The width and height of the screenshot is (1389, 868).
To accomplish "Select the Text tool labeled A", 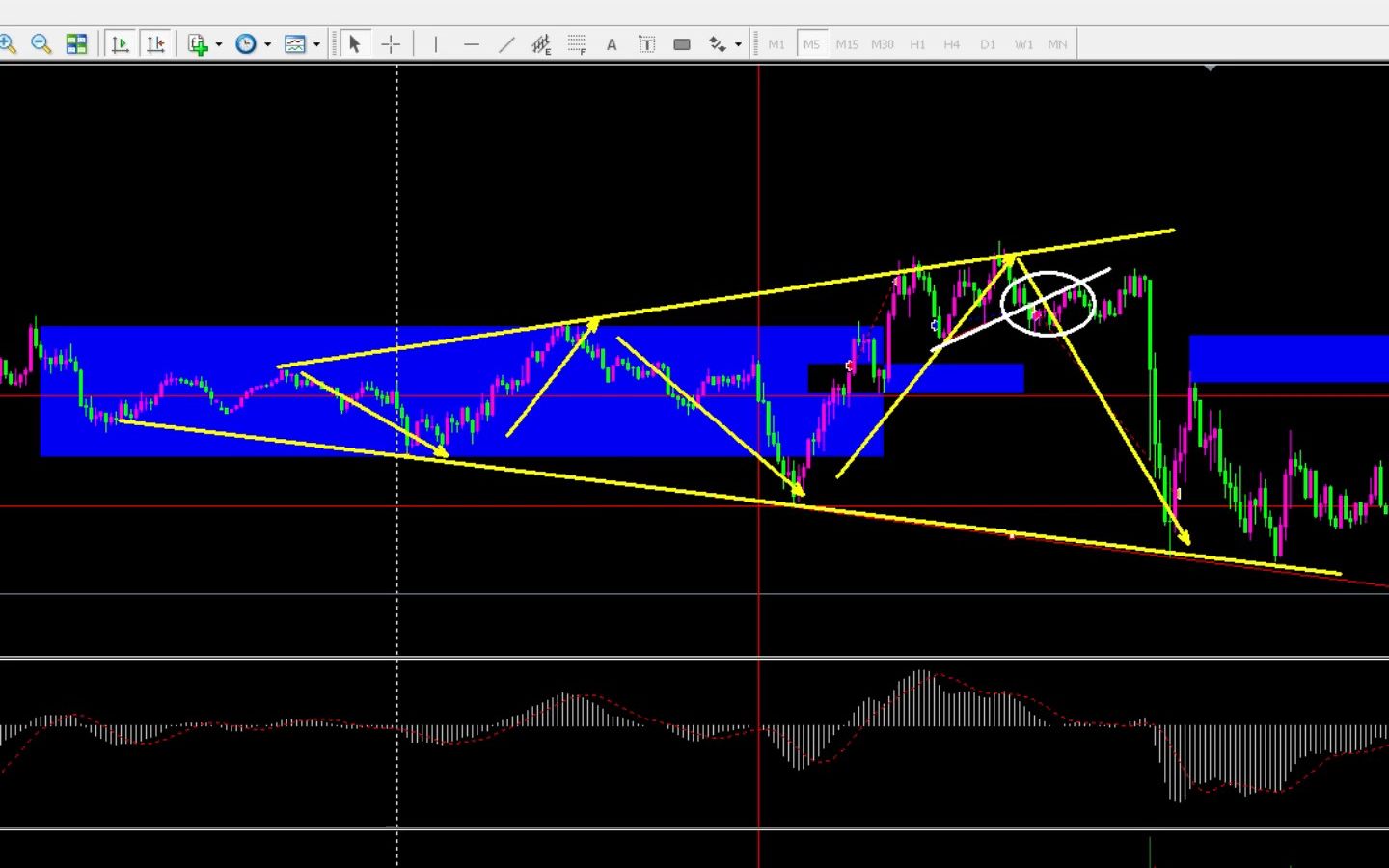I will pos(612,43).
